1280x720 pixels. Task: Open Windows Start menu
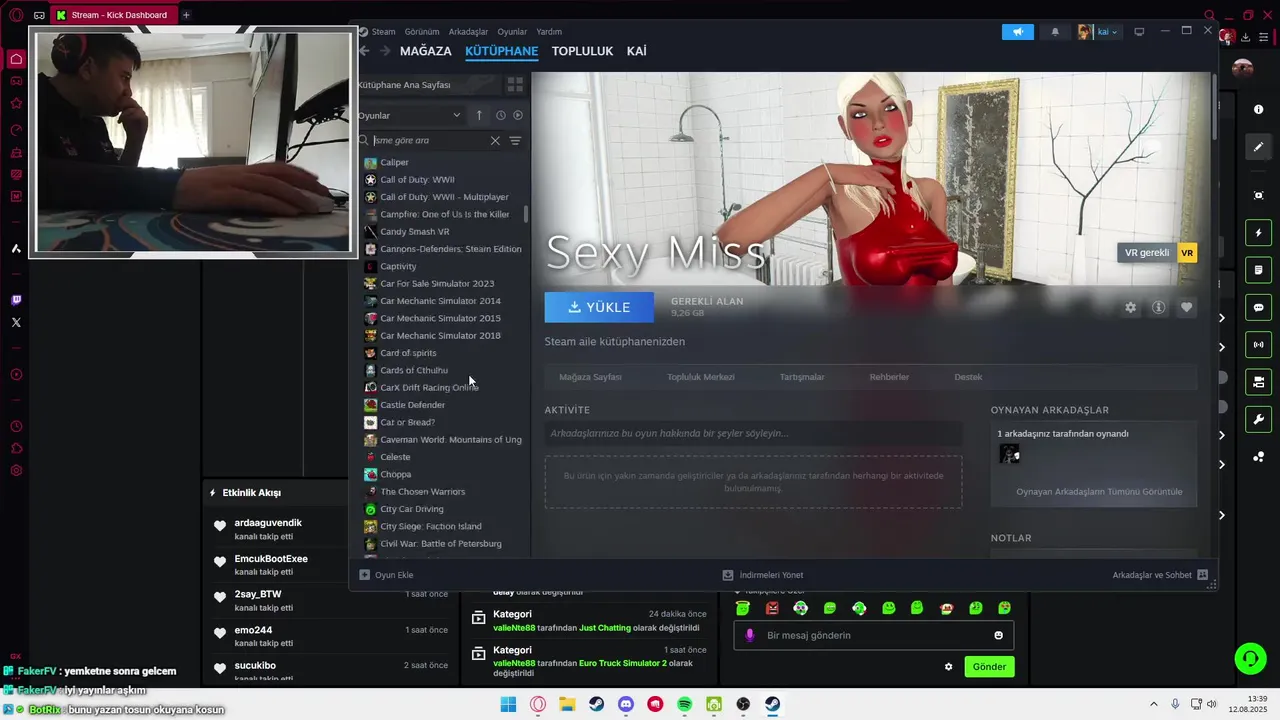pyautogui.click(x=508, y=704)
